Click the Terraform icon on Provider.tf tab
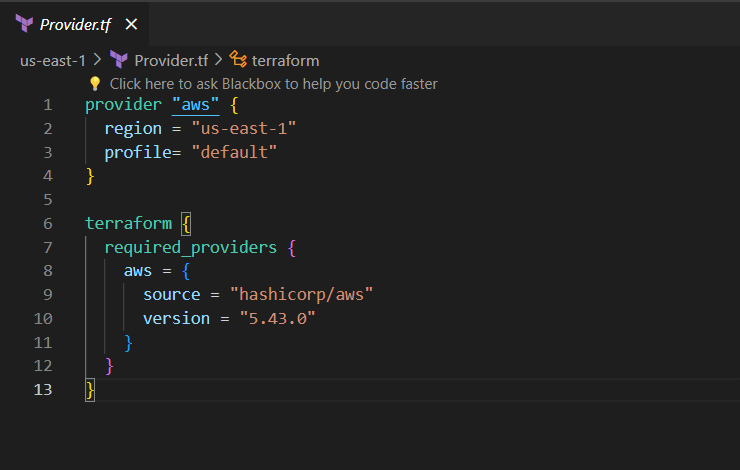The height and width of the screenshot is (470, 740). tap(24, 24)
